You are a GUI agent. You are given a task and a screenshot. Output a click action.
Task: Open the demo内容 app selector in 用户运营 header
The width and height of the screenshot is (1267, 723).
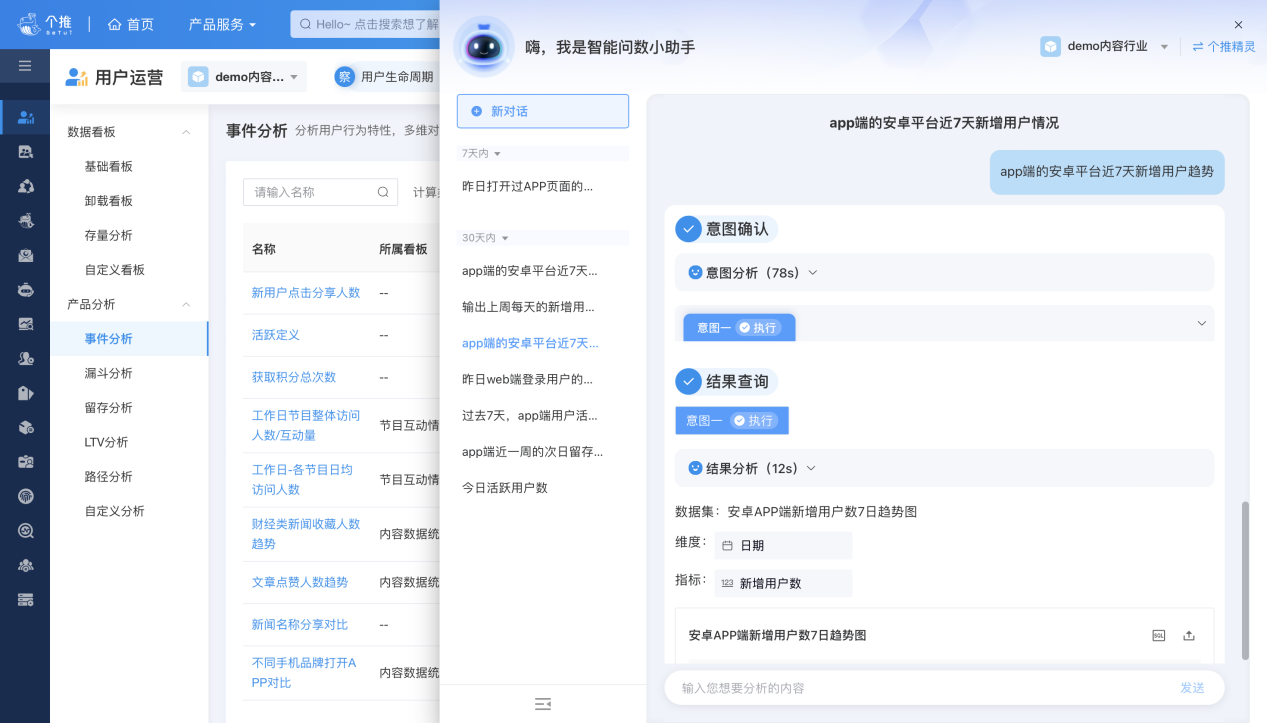[x=244, y=77]
